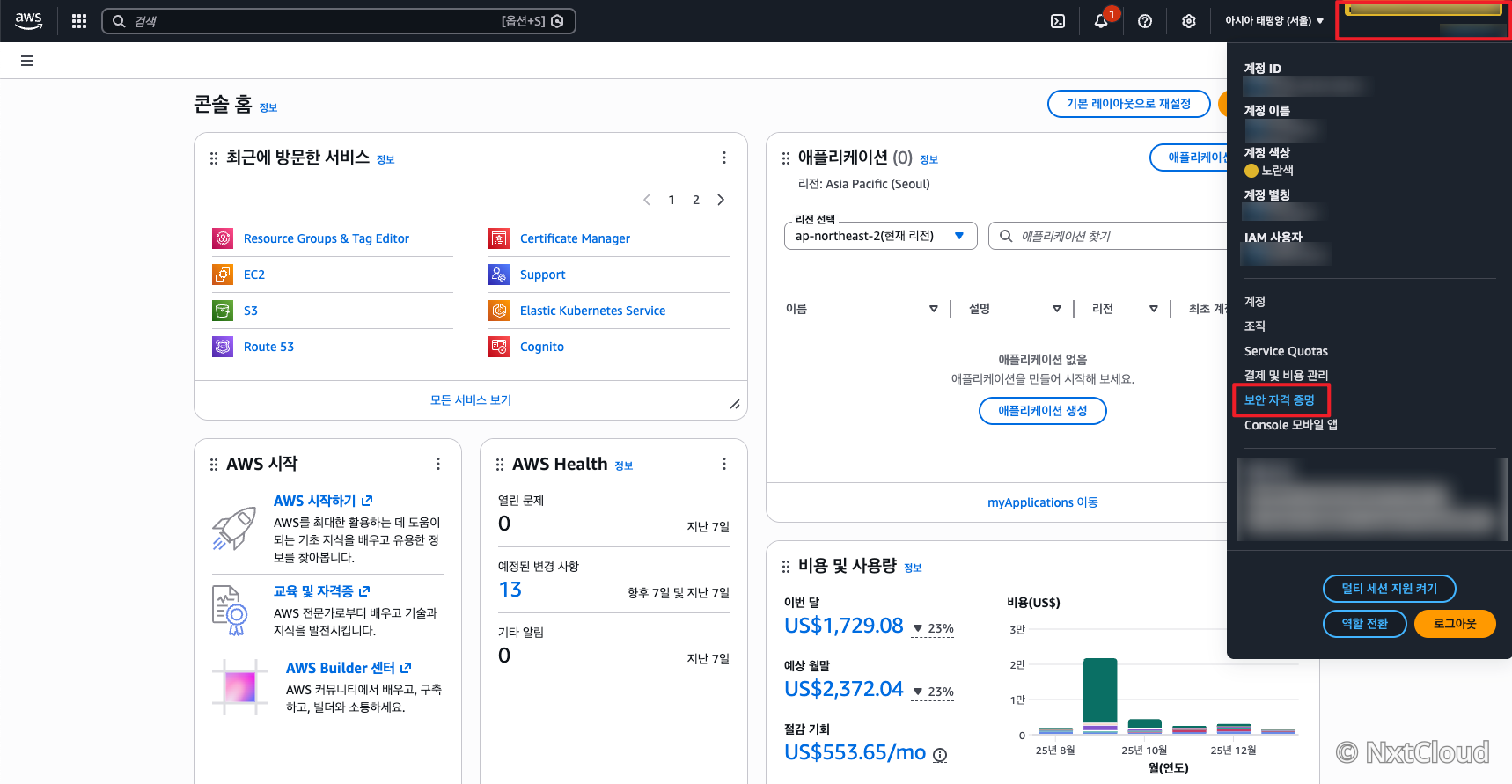Click the yellow 노란색 account color swatch
Screen dimensions: 1512x784
click(1251, 171)
